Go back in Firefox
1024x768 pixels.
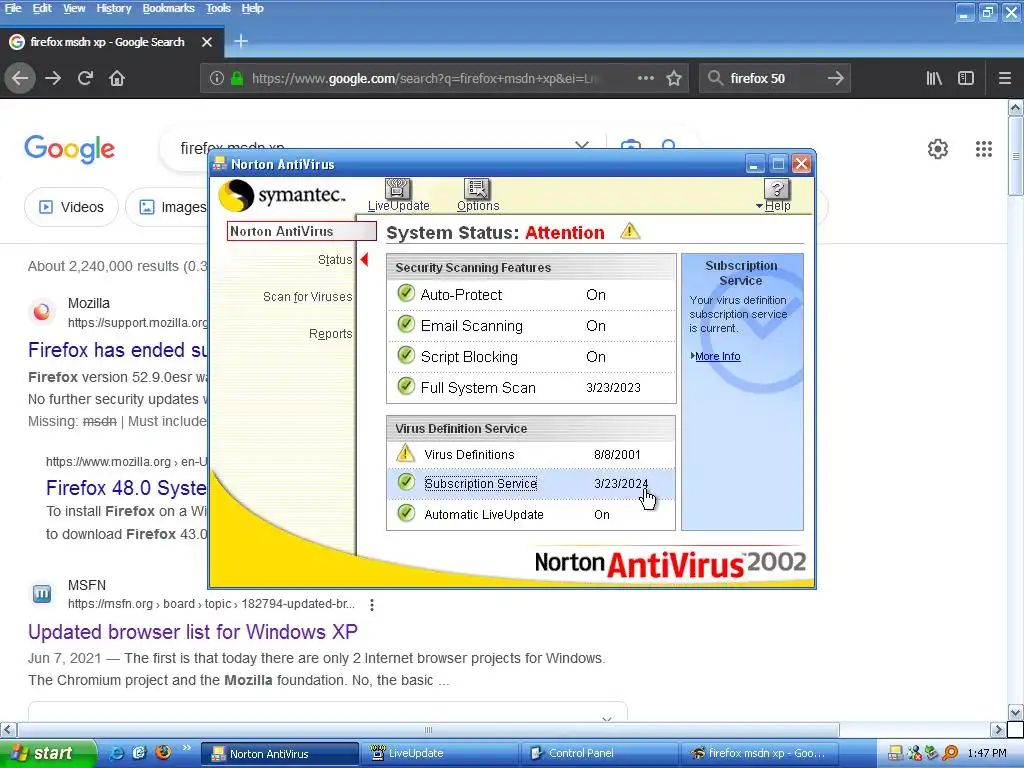pyautogui.click(x=20, y=78)
